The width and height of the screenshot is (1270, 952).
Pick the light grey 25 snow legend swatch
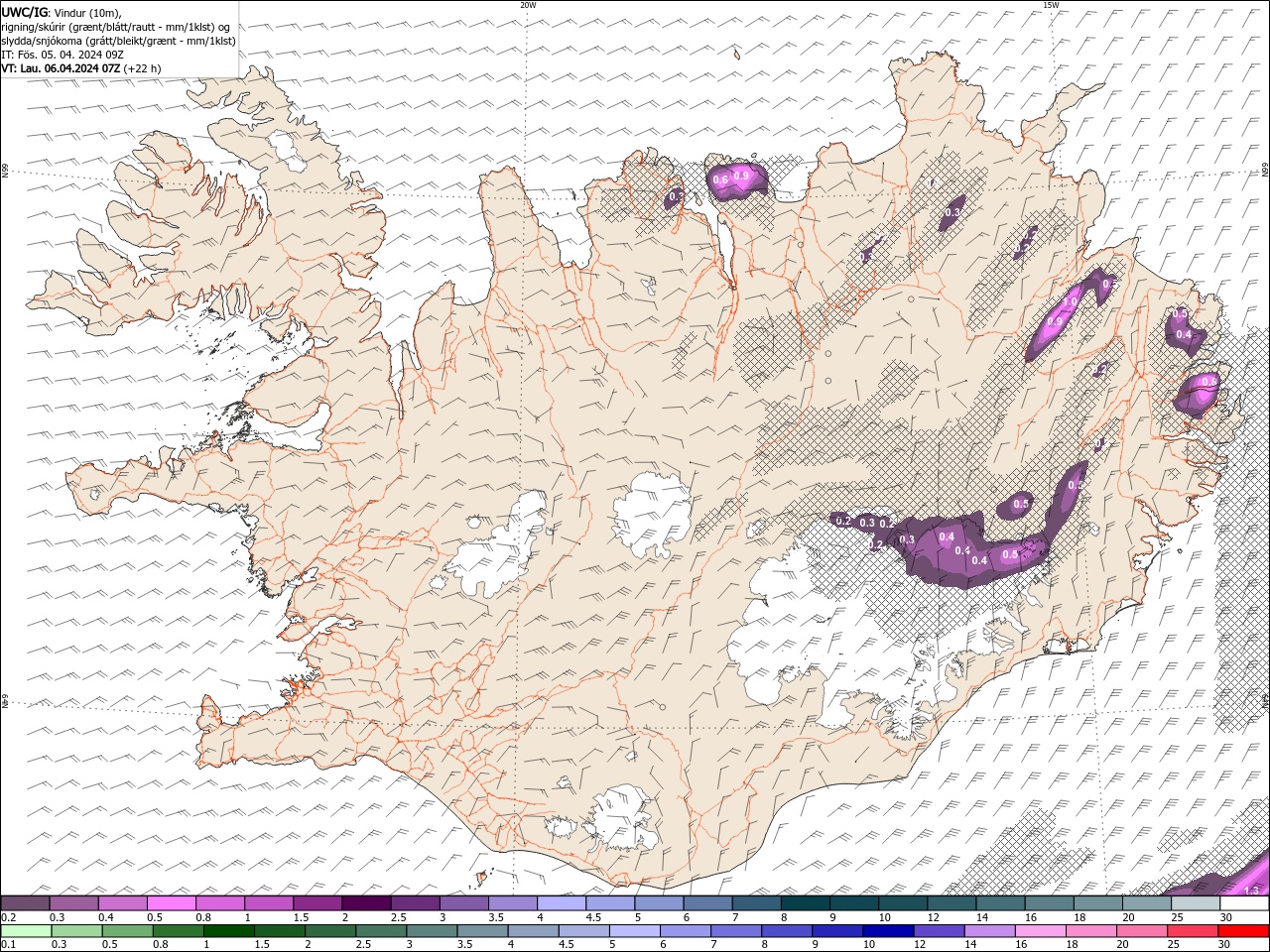(x=1195, y=903)
